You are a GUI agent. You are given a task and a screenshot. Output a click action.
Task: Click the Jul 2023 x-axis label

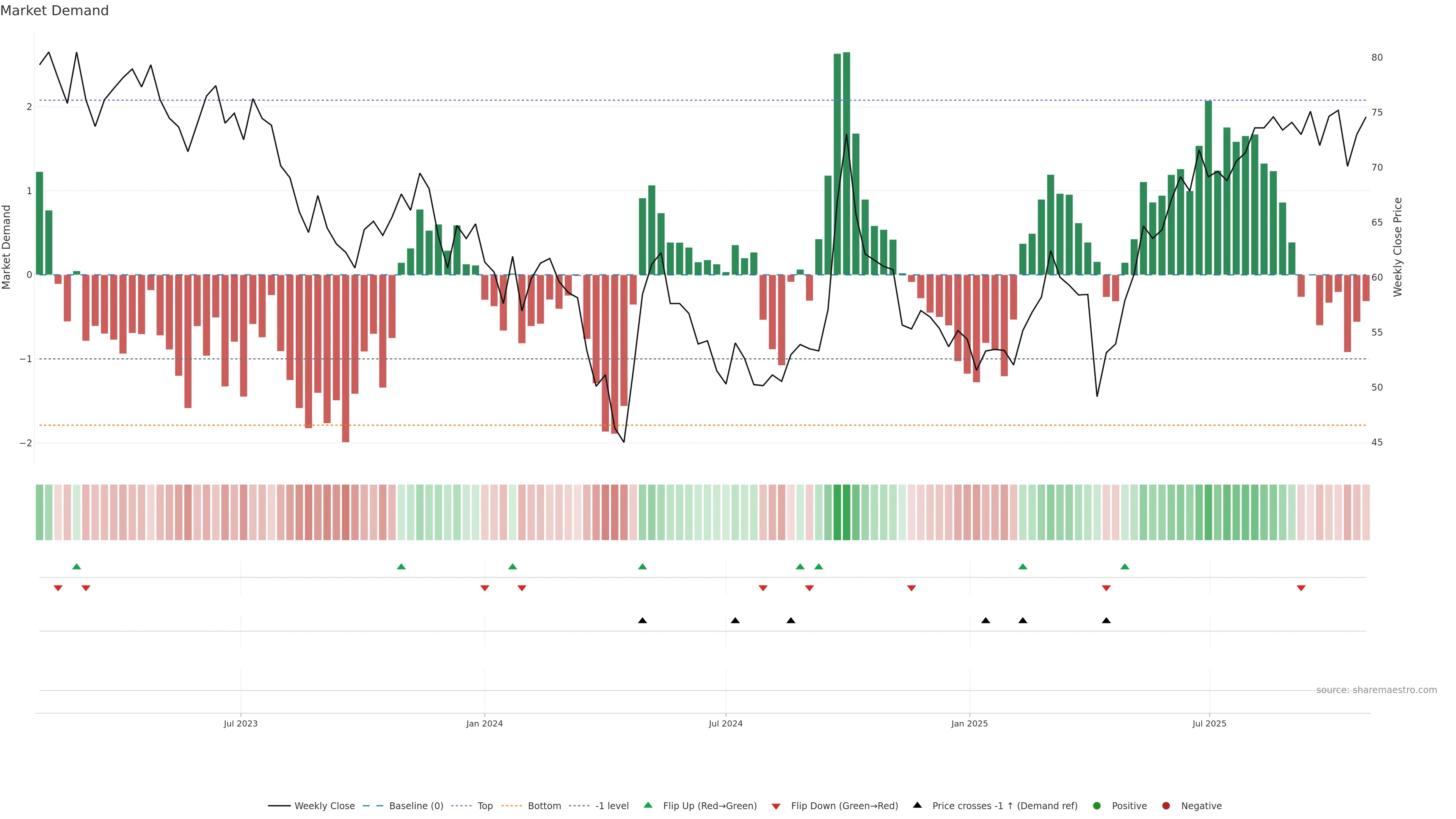[241, 724]
